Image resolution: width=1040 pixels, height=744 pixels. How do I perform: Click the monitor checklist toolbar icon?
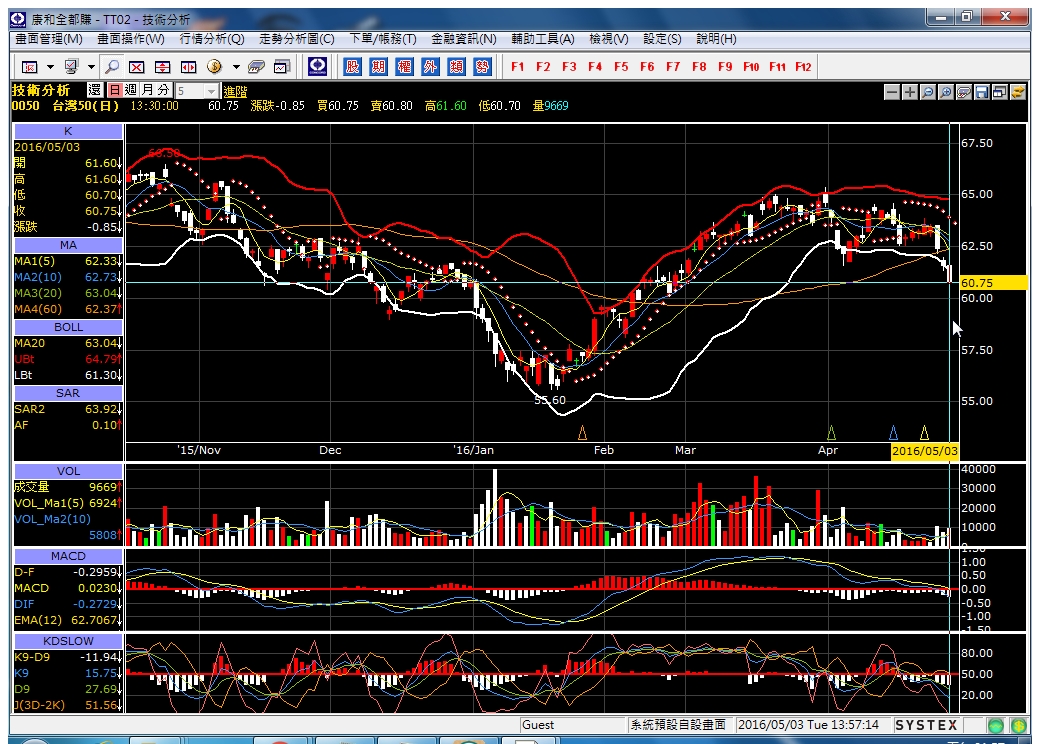tap(71, 66)
